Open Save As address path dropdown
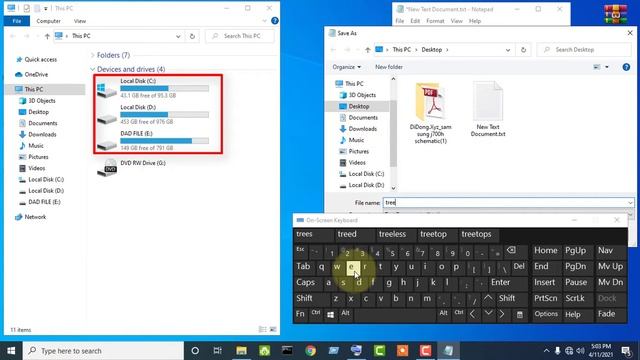The image size is (640, 360). 508,50
